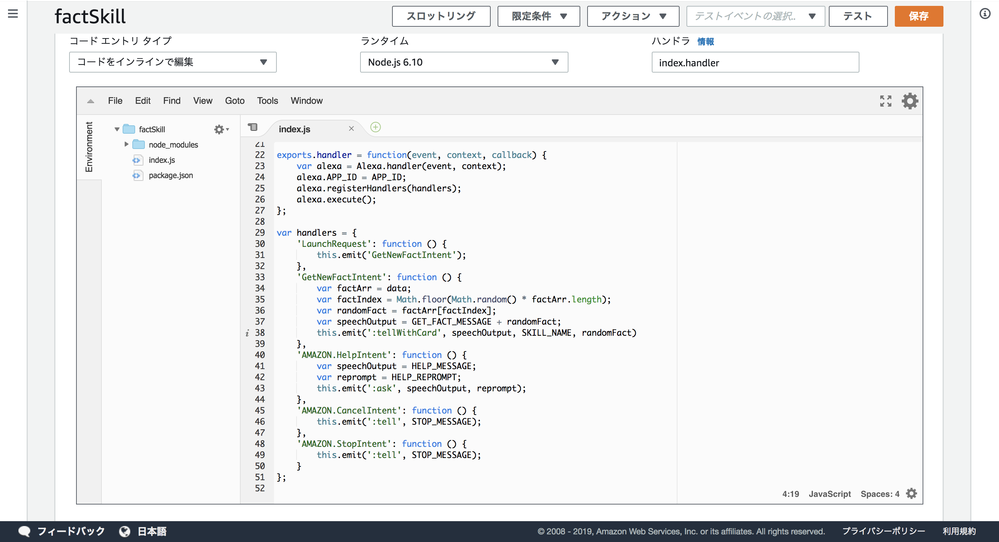Screen dimensions: 999x542
Task: Change the JavaScript language mode
Action: pos(830,494)
